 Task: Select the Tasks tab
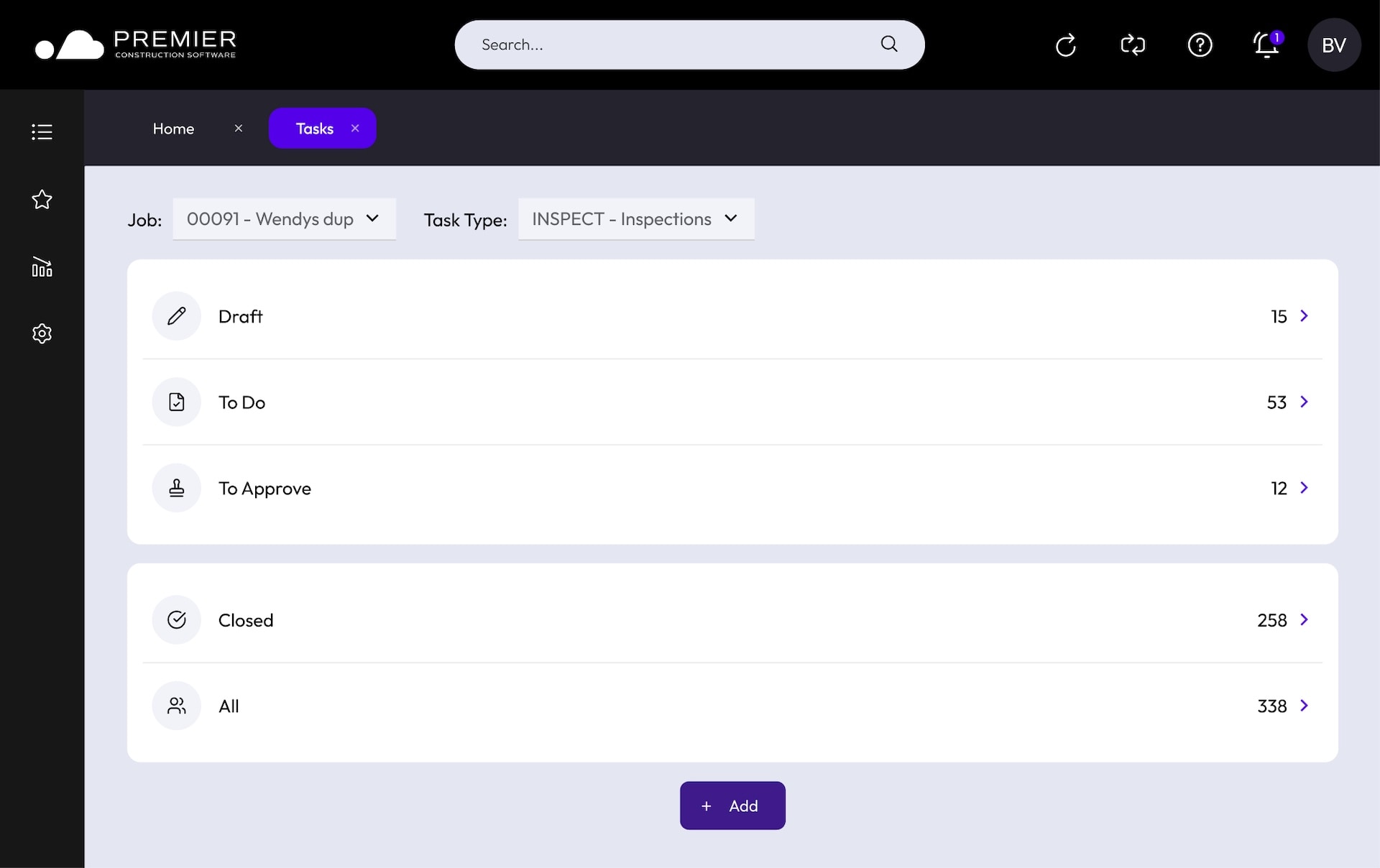coord(314,129)
